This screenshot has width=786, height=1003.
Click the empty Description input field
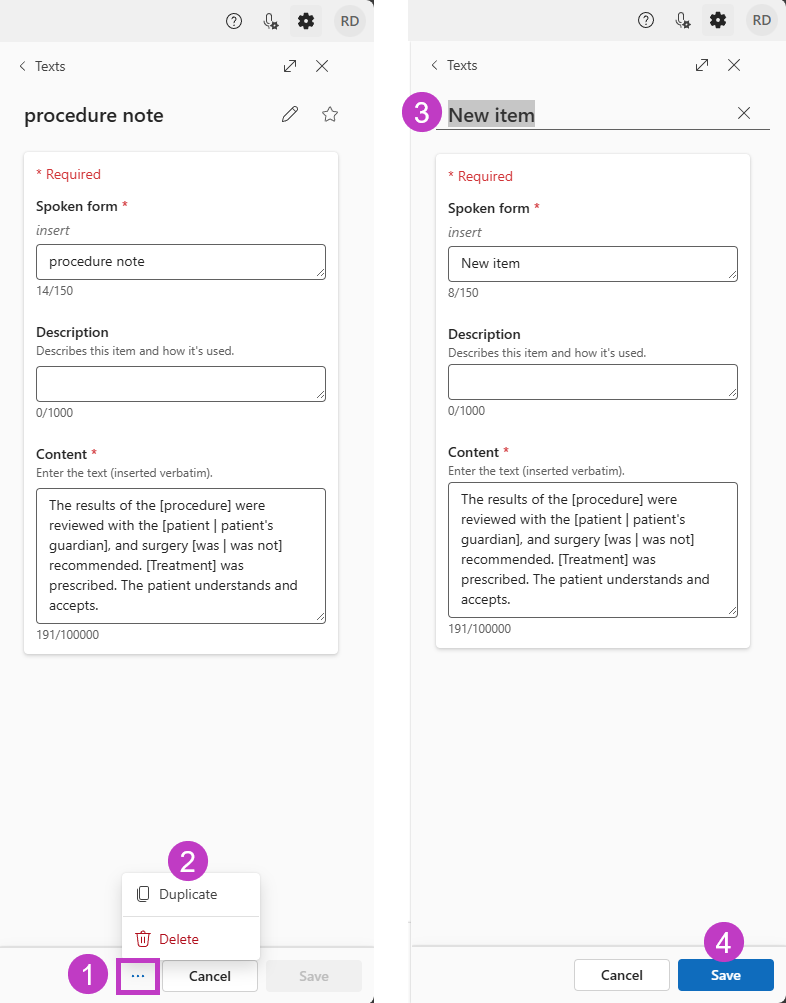click(180, 383)
